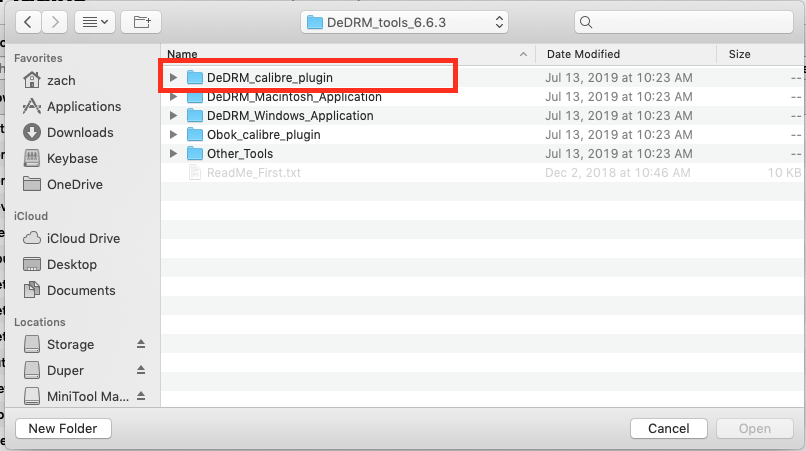Expand the DeDRM_Macintosh_Application folder triangle
Image resolution: width=806 pixels, height=451 pixels.
pos(174,97)
